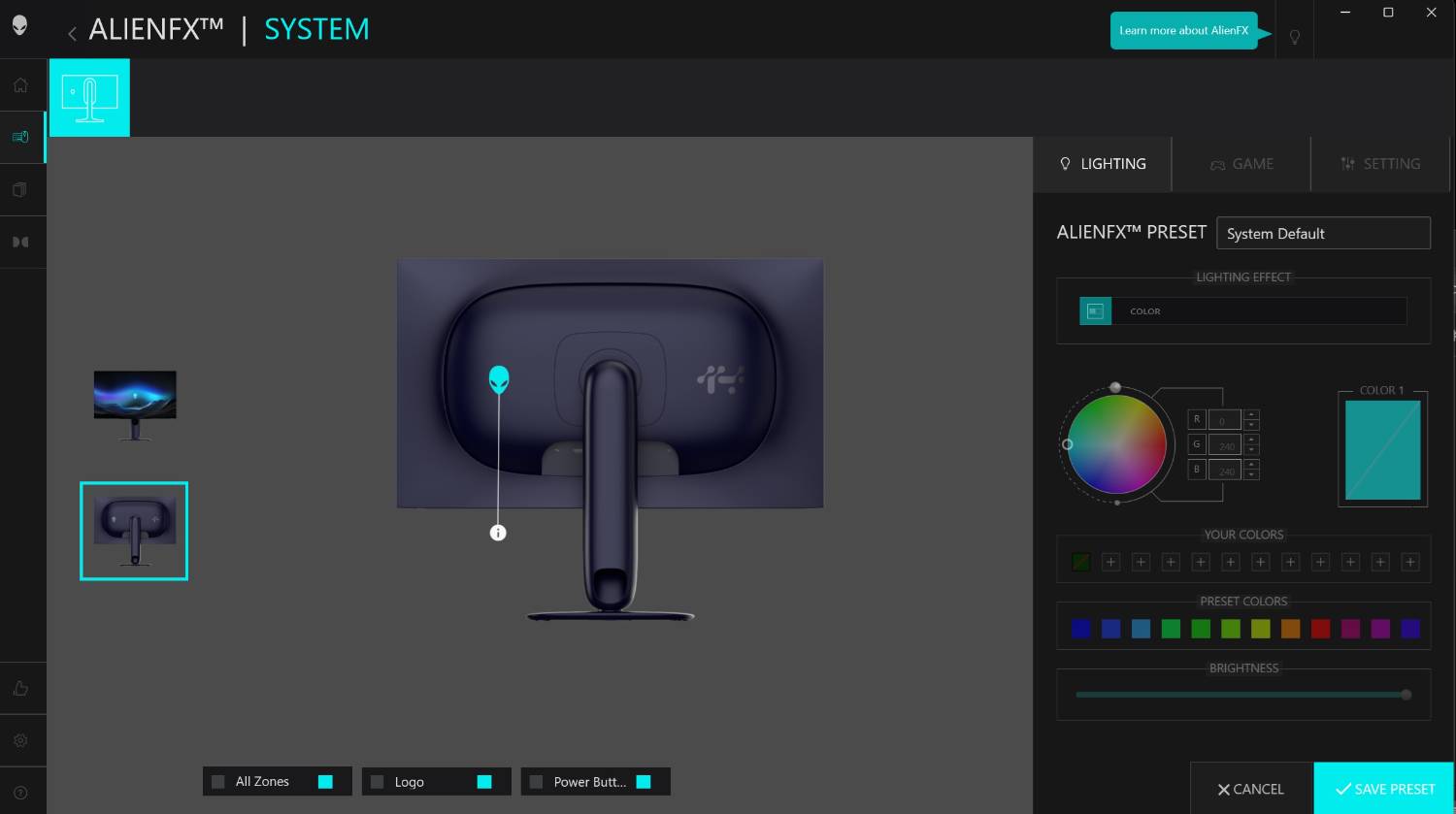Check the All Zones checkbox
This screenshot has width=1456, height=814.
[218, 781]
